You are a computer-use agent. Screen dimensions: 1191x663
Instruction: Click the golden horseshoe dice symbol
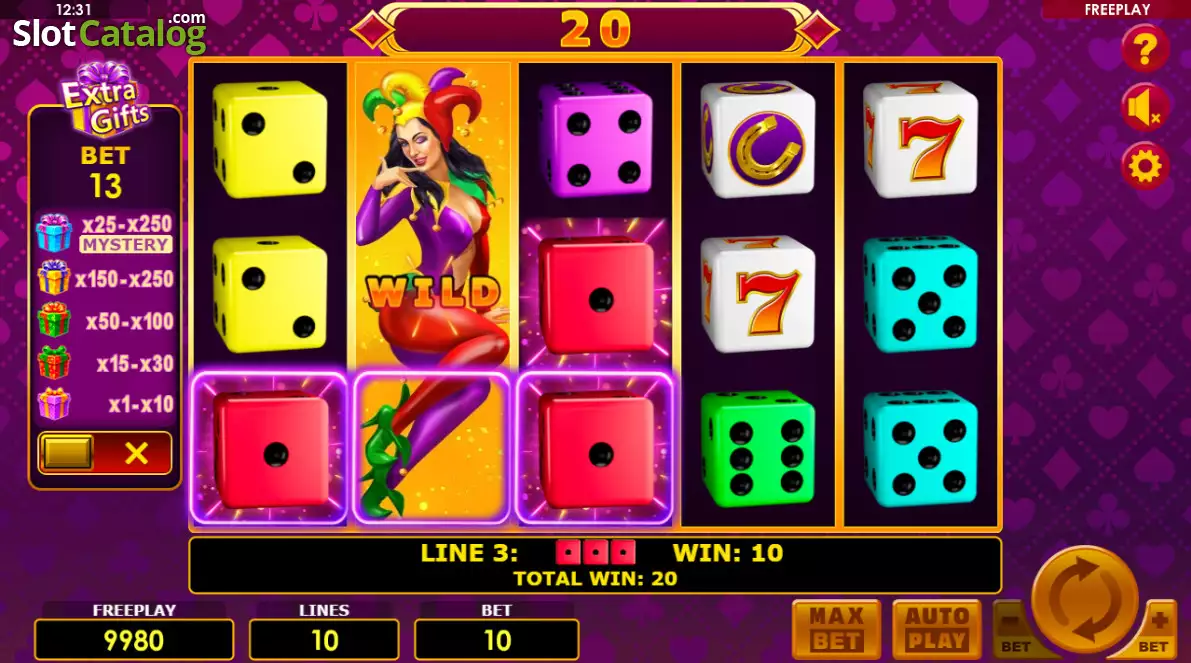click(757, 140)
